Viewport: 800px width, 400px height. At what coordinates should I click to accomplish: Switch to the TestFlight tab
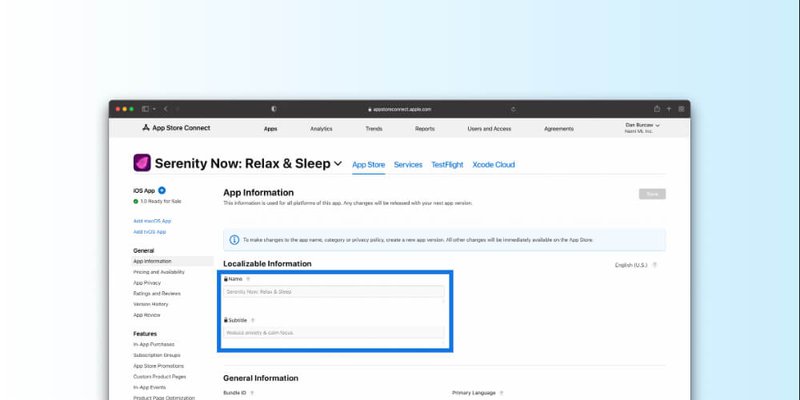pos(447,165)
